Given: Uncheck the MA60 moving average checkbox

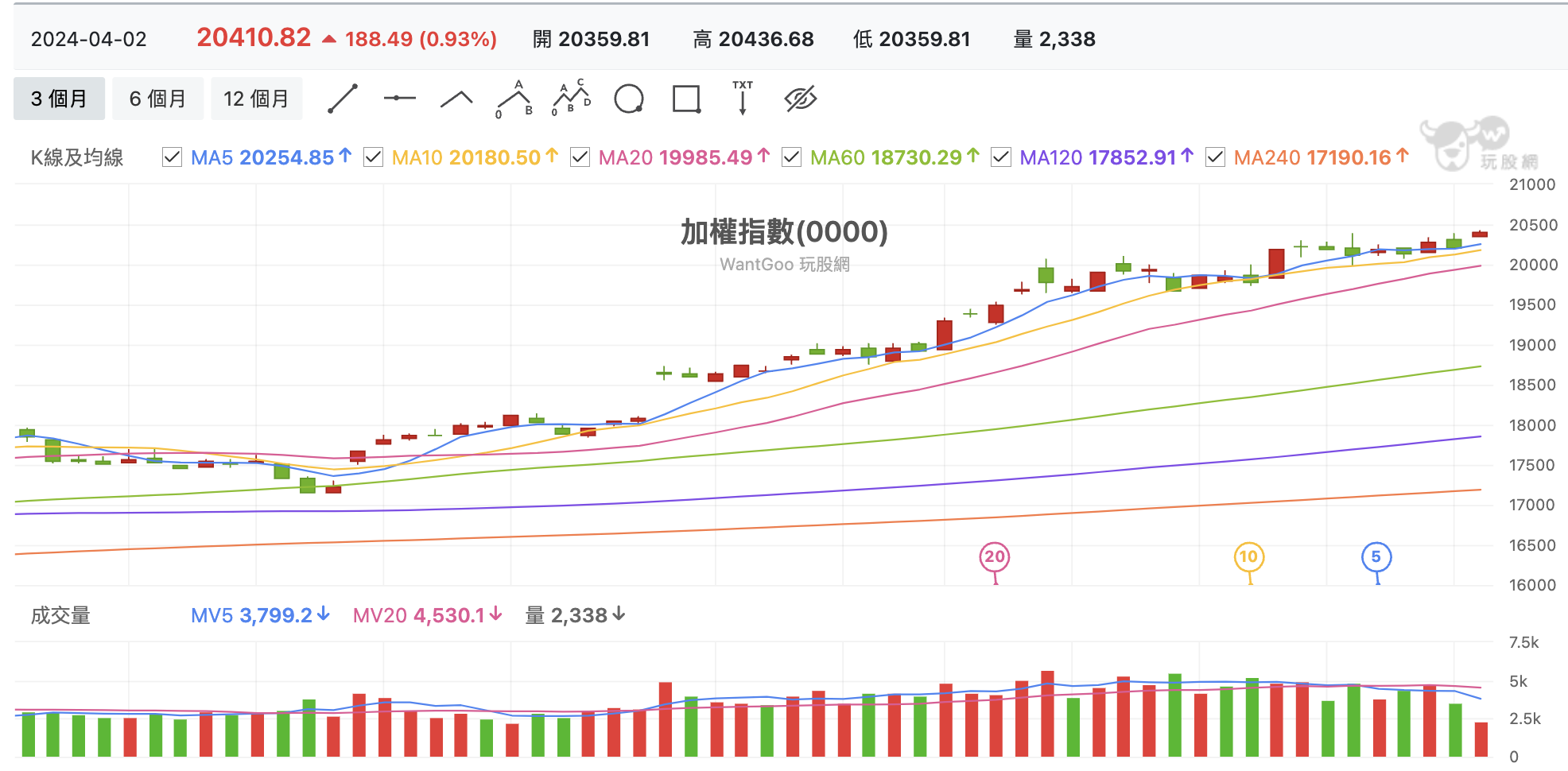Looking at the screenshot, I should pyautogui.click(x=791, y=157).
